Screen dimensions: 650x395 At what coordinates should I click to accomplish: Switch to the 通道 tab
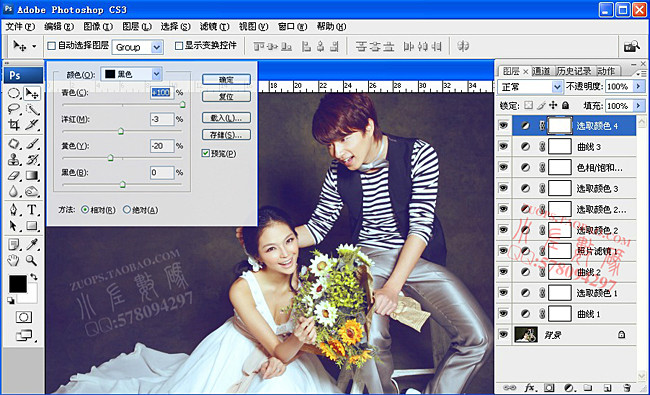click(x=541, y=71)
